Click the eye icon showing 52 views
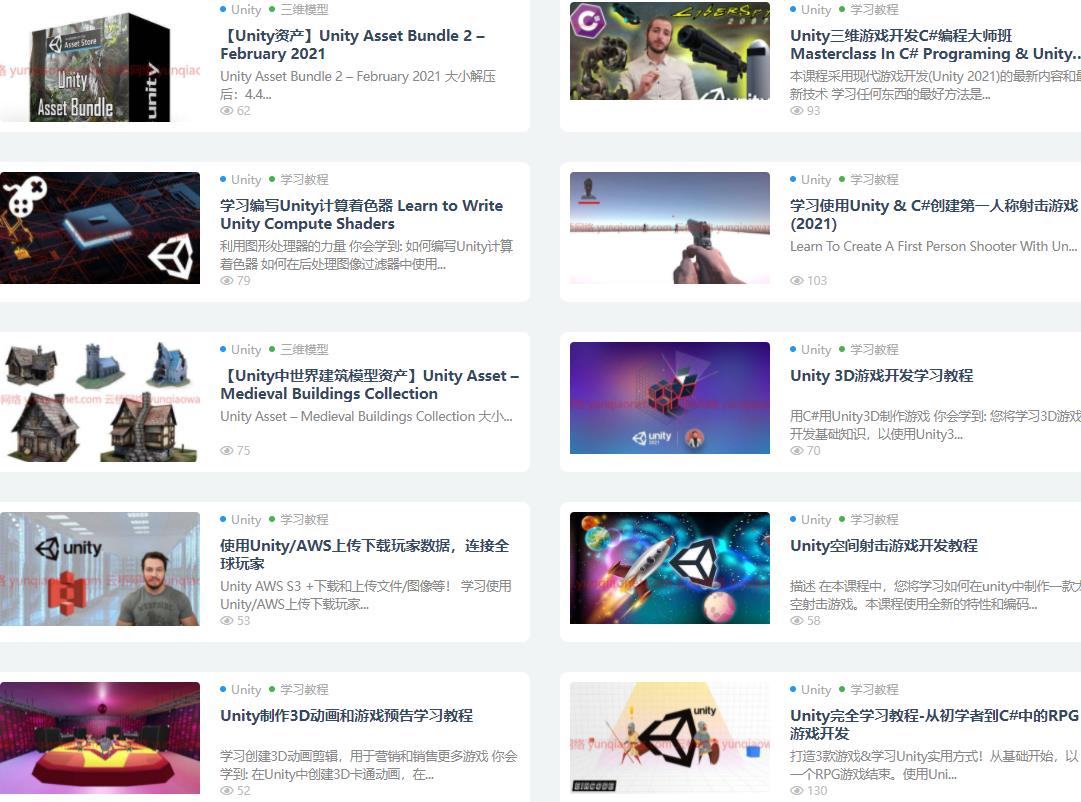This screenshot has width=1081, height=802. click(226, 790)
